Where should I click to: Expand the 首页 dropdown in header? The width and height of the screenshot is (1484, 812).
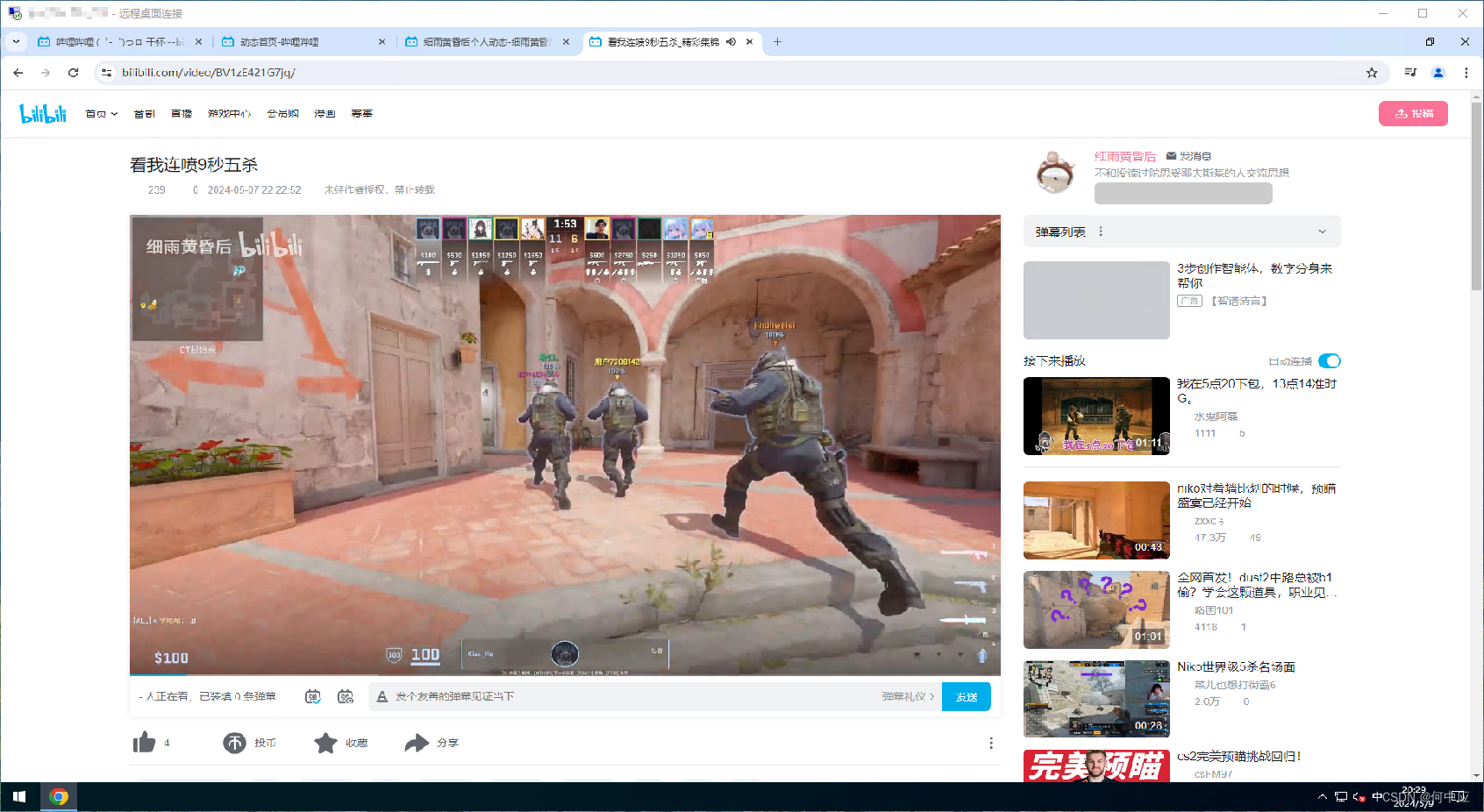[102, 114]
